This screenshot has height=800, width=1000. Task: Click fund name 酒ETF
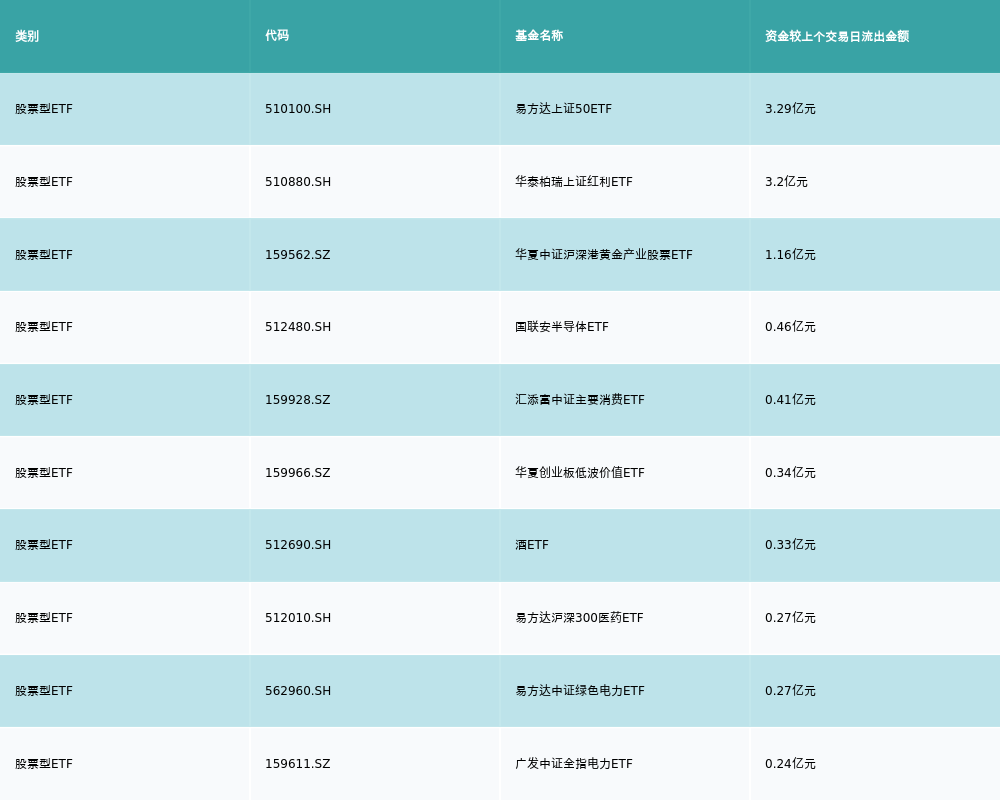point(532,545)
